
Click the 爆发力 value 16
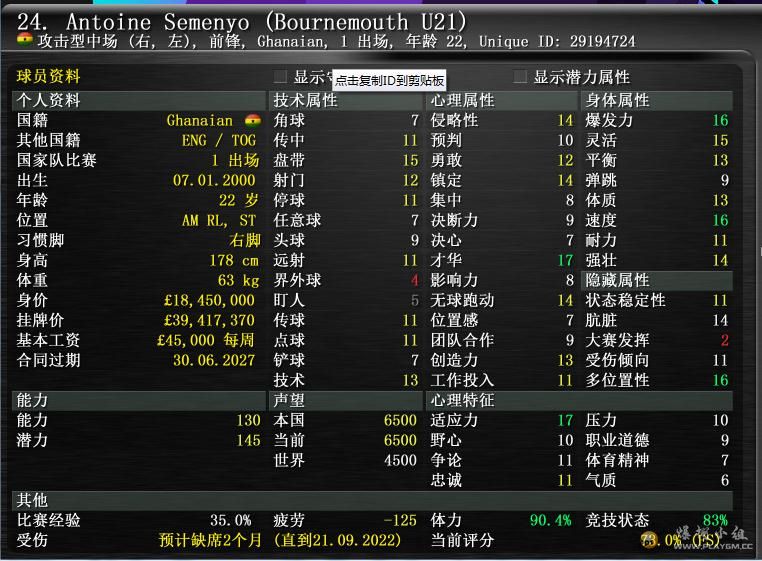click(x=720, y=120)
